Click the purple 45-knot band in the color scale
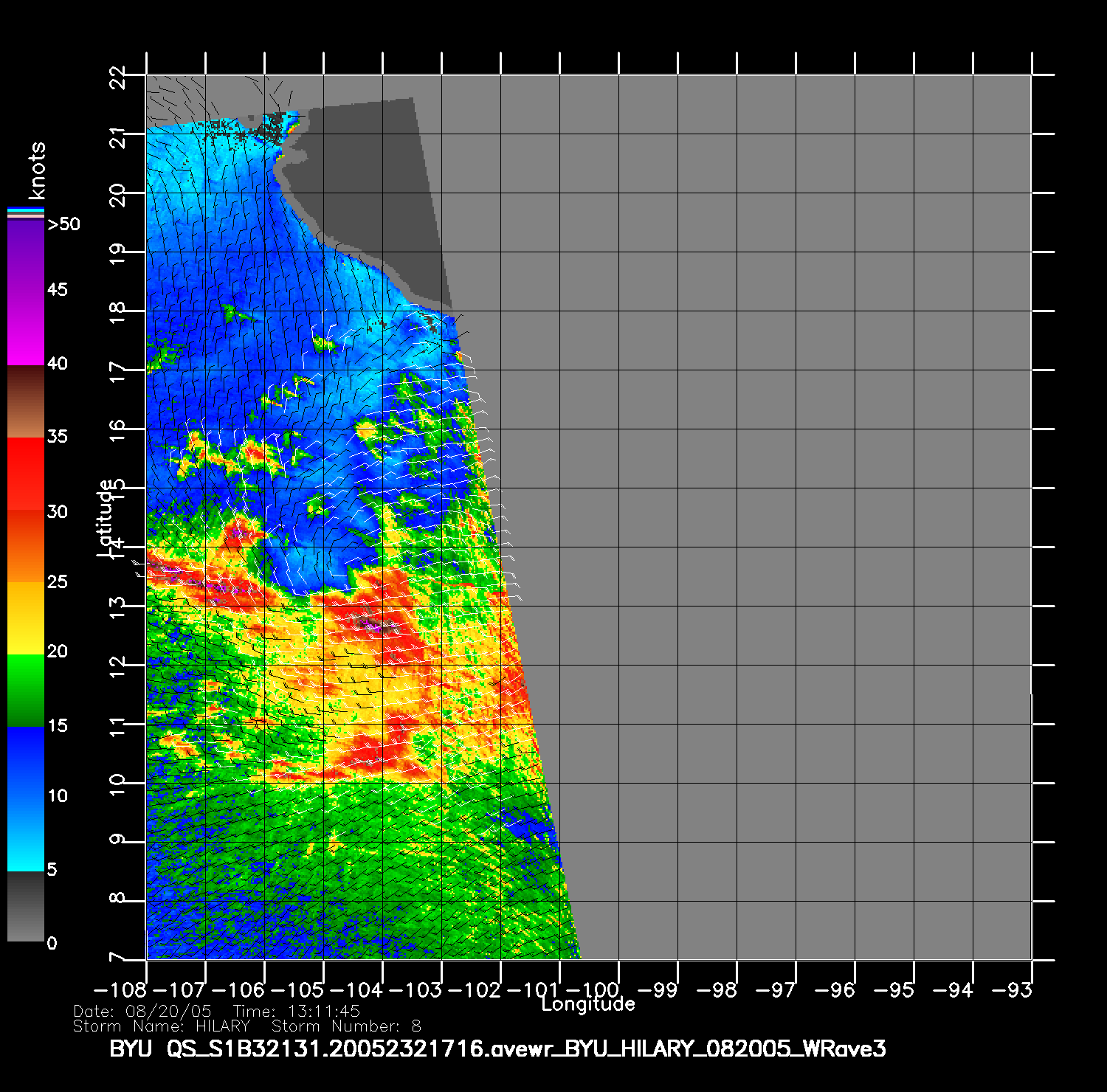 click(26, 291)
